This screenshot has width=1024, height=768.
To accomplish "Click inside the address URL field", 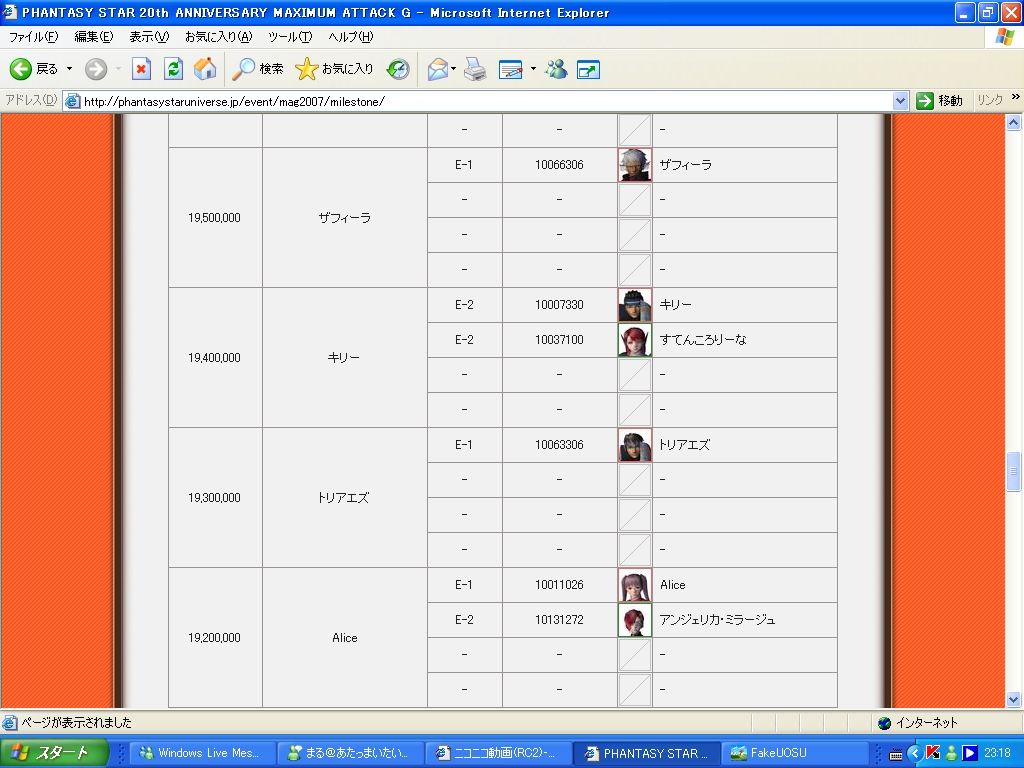I will pos(487,101).
